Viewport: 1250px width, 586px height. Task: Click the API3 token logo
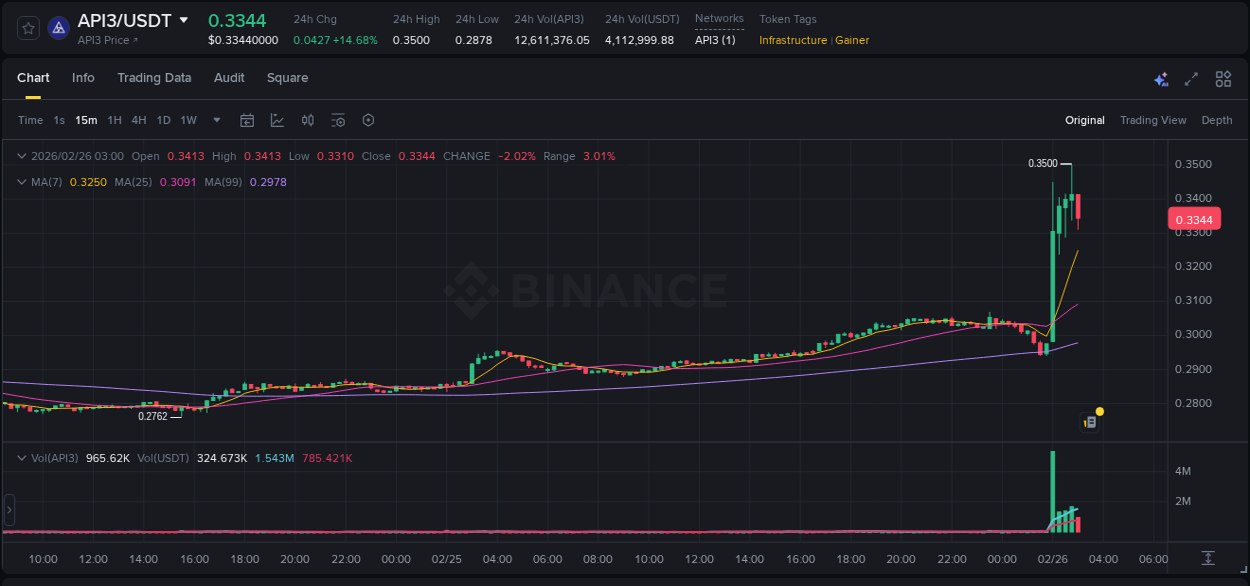tap(58, 28)
